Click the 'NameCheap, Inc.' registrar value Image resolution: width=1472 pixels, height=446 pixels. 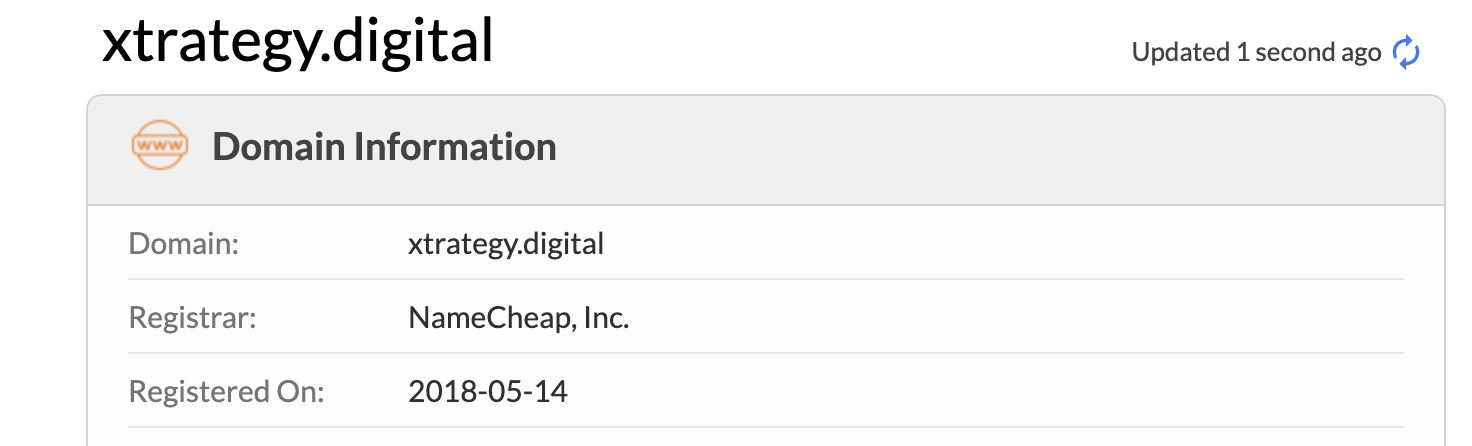click(x=518, y=318)
